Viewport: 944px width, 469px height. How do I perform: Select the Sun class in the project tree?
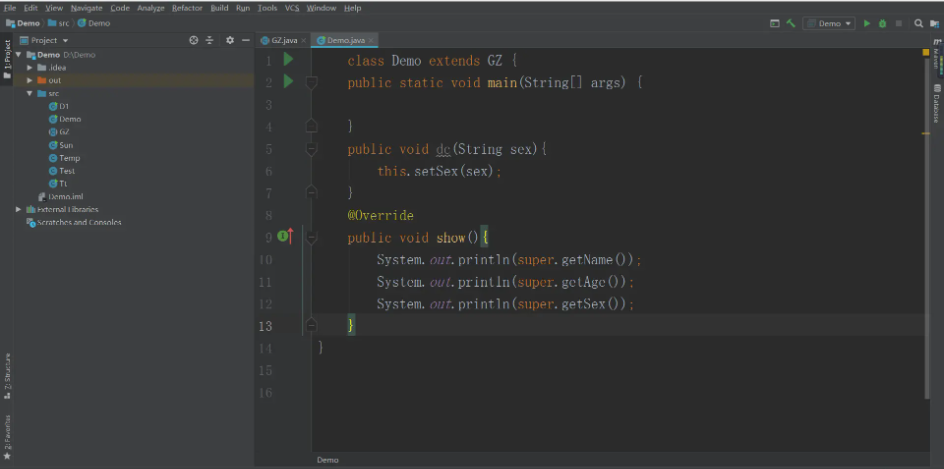(61, 145)
